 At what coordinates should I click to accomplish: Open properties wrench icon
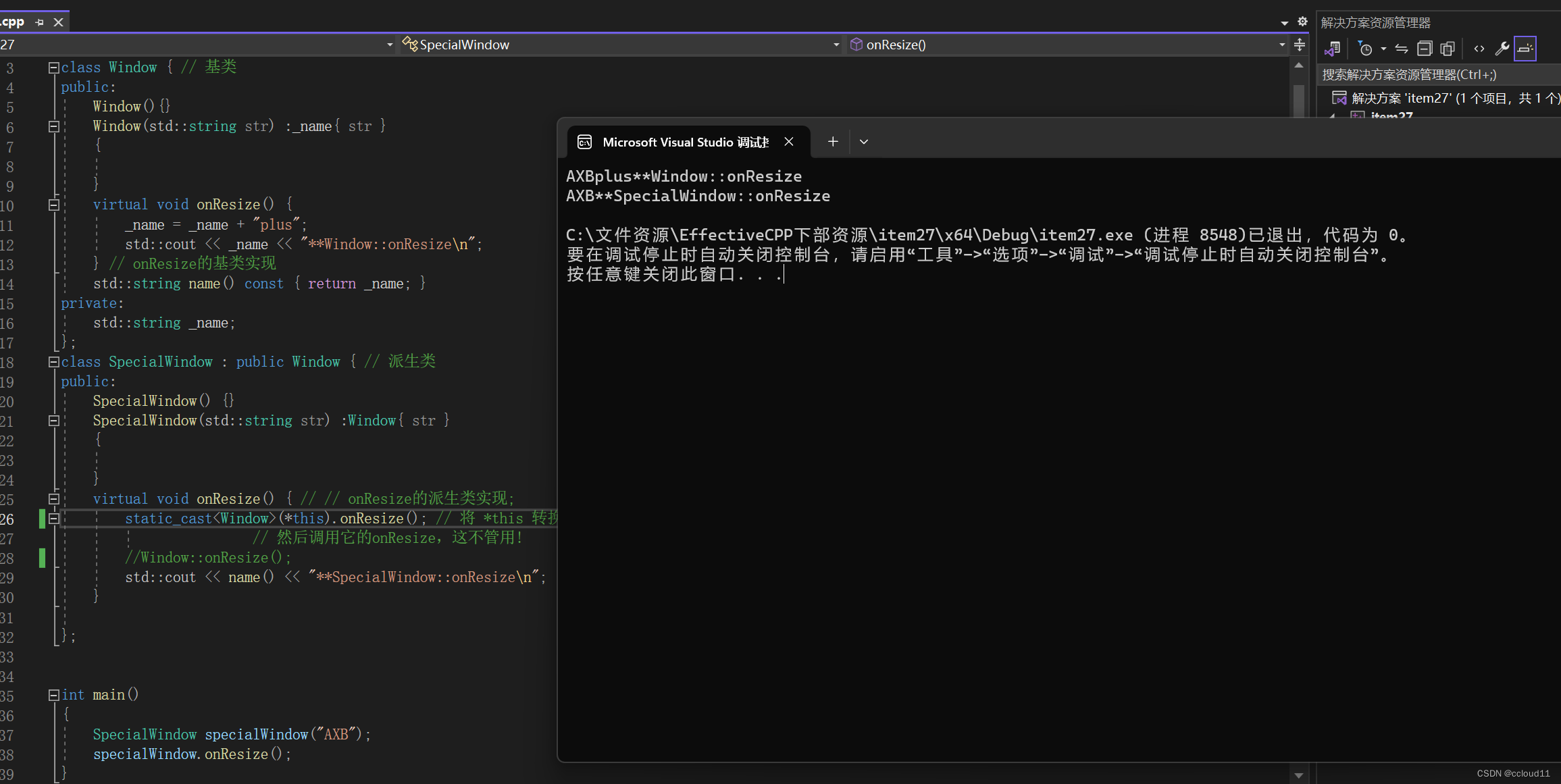tap(1502, 49)
